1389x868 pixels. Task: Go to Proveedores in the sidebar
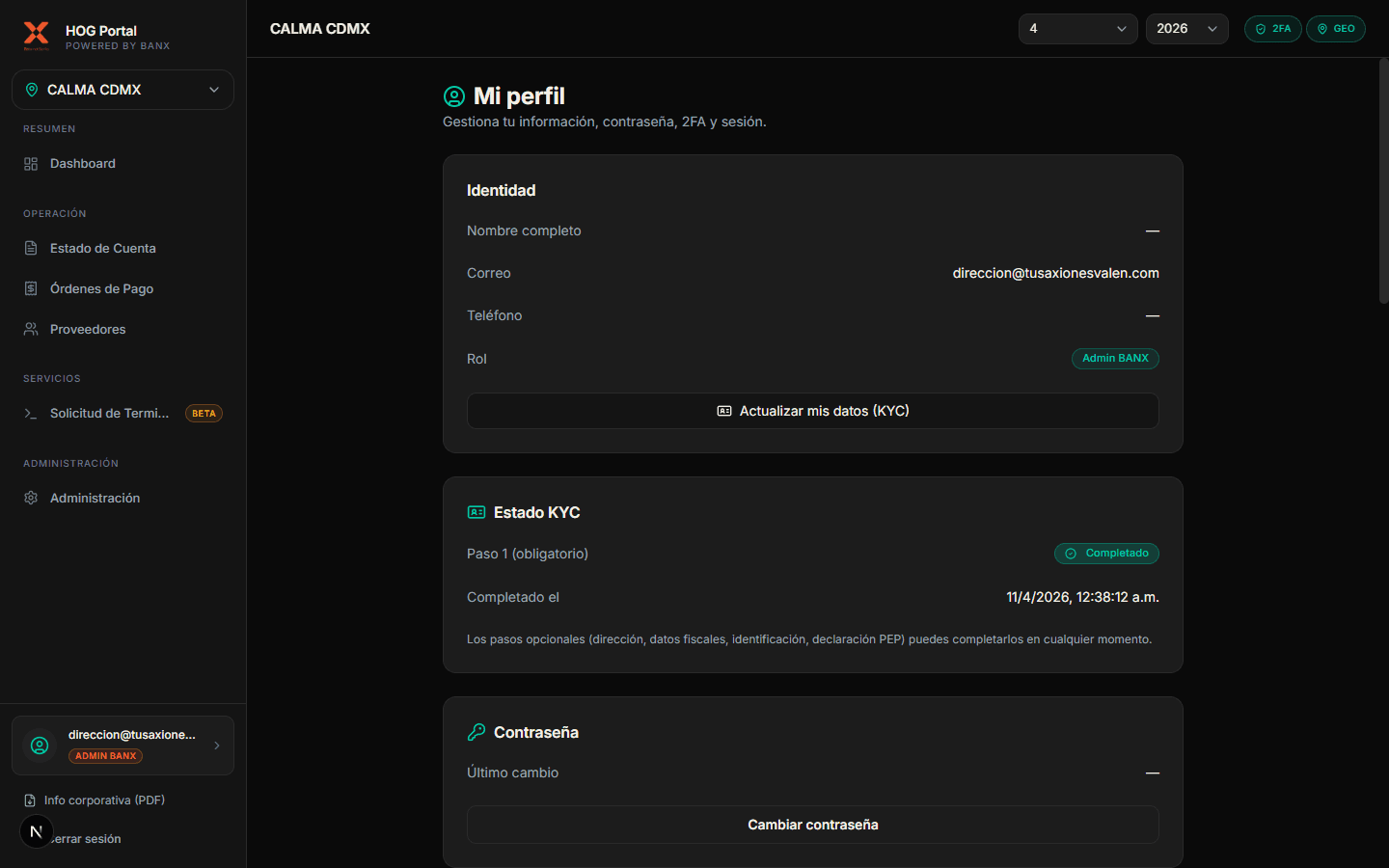[88, 330]
